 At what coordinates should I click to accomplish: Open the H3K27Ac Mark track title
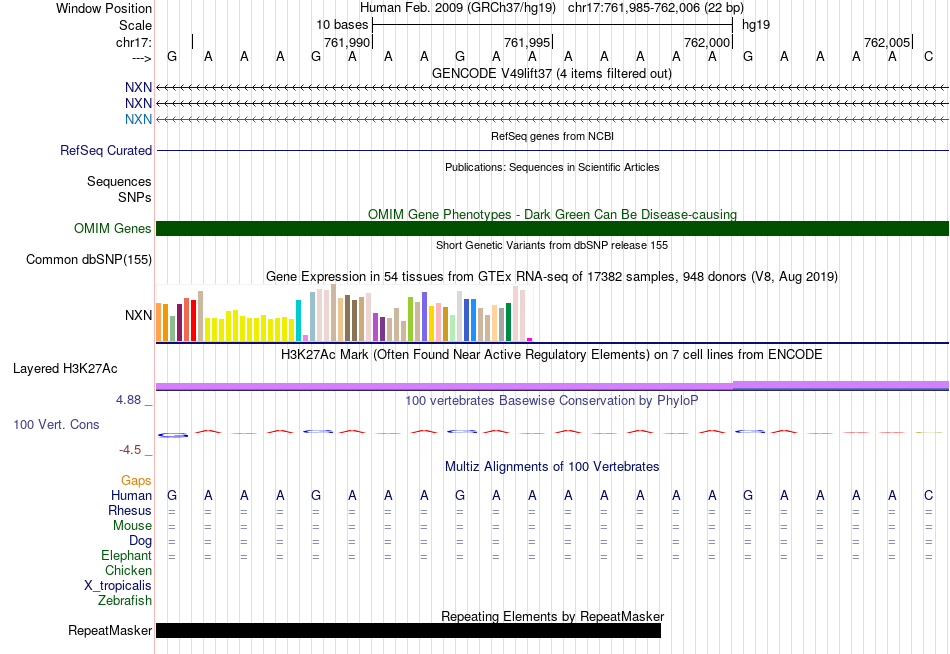tap(551, 355)
